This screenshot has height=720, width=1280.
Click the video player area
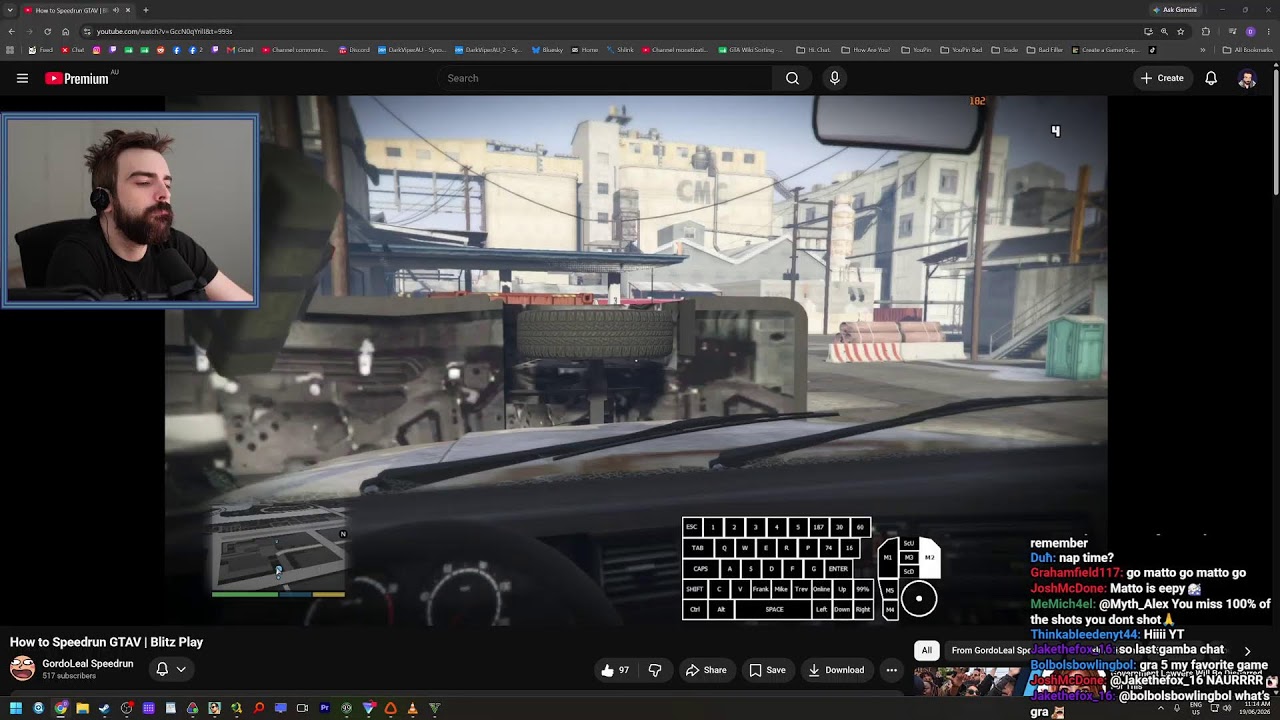(636, 360)
